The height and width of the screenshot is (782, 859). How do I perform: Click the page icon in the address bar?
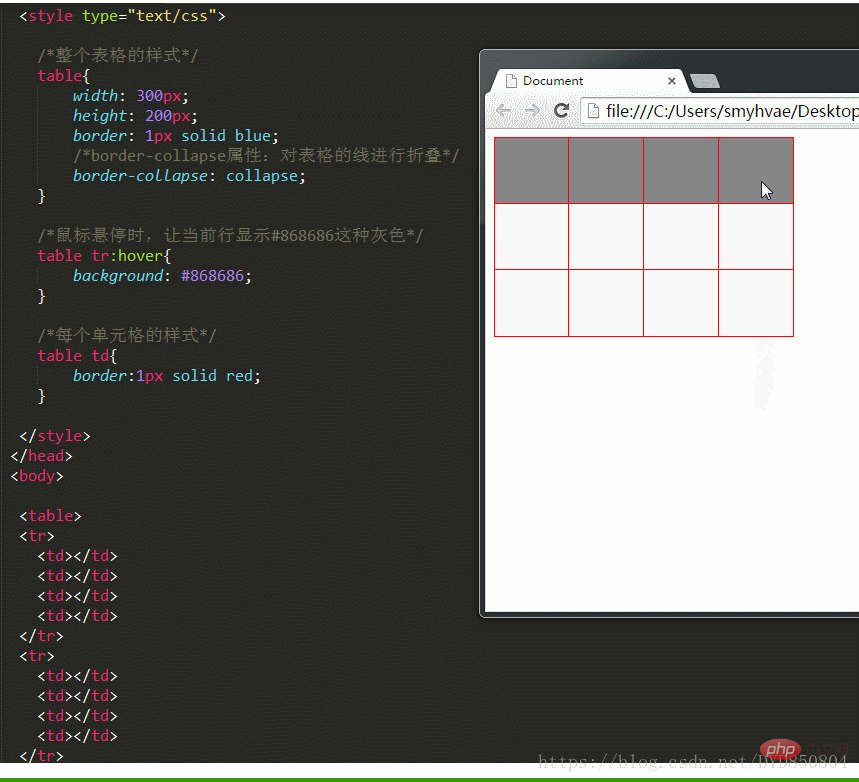[x=593, y=111]
